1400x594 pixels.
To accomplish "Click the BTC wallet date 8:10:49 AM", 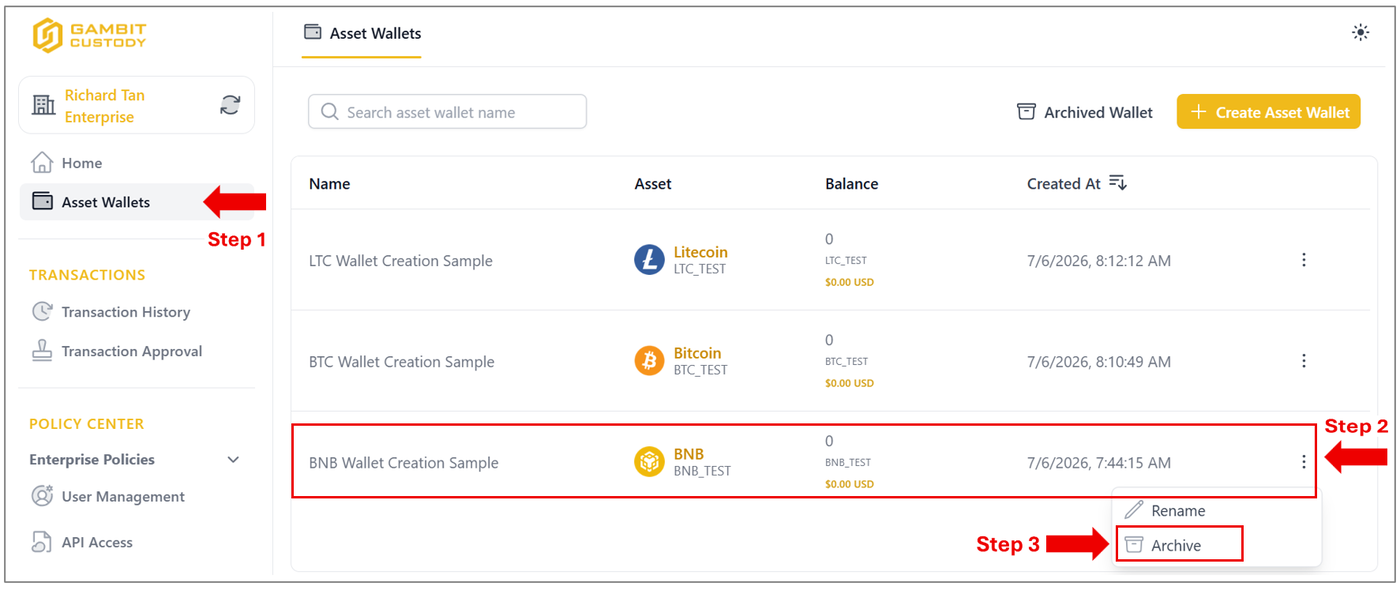I will (x=1098, y=362).
